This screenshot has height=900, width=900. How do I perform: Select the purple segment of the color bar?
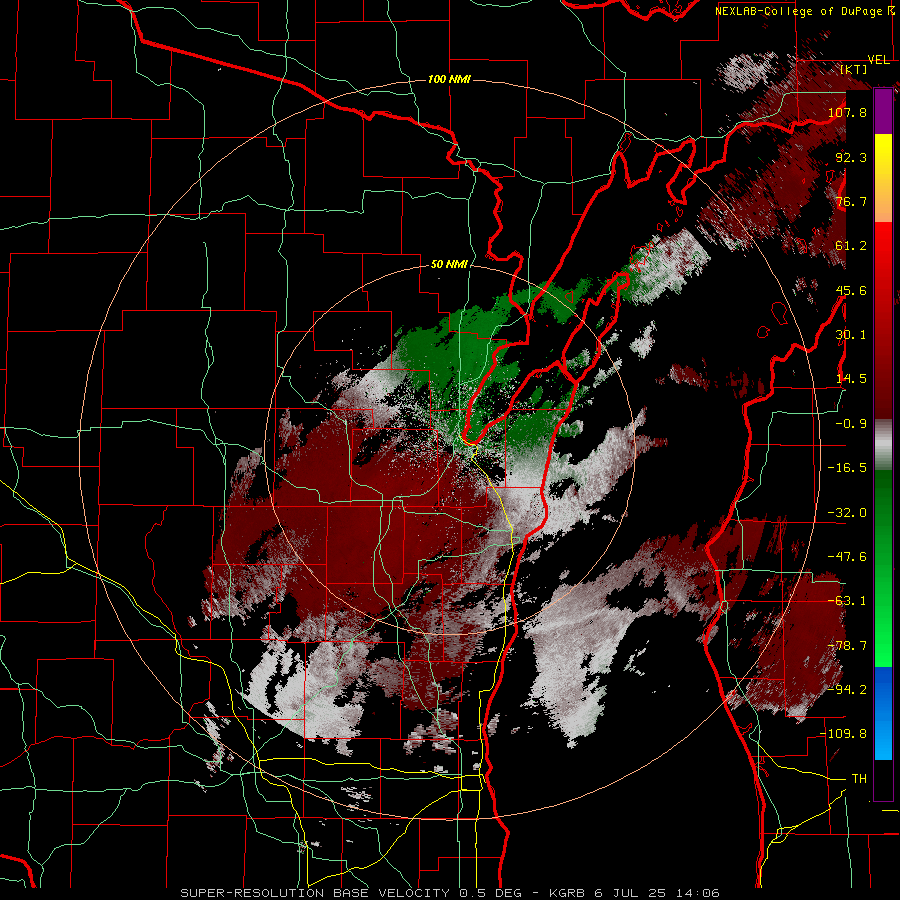883,112
